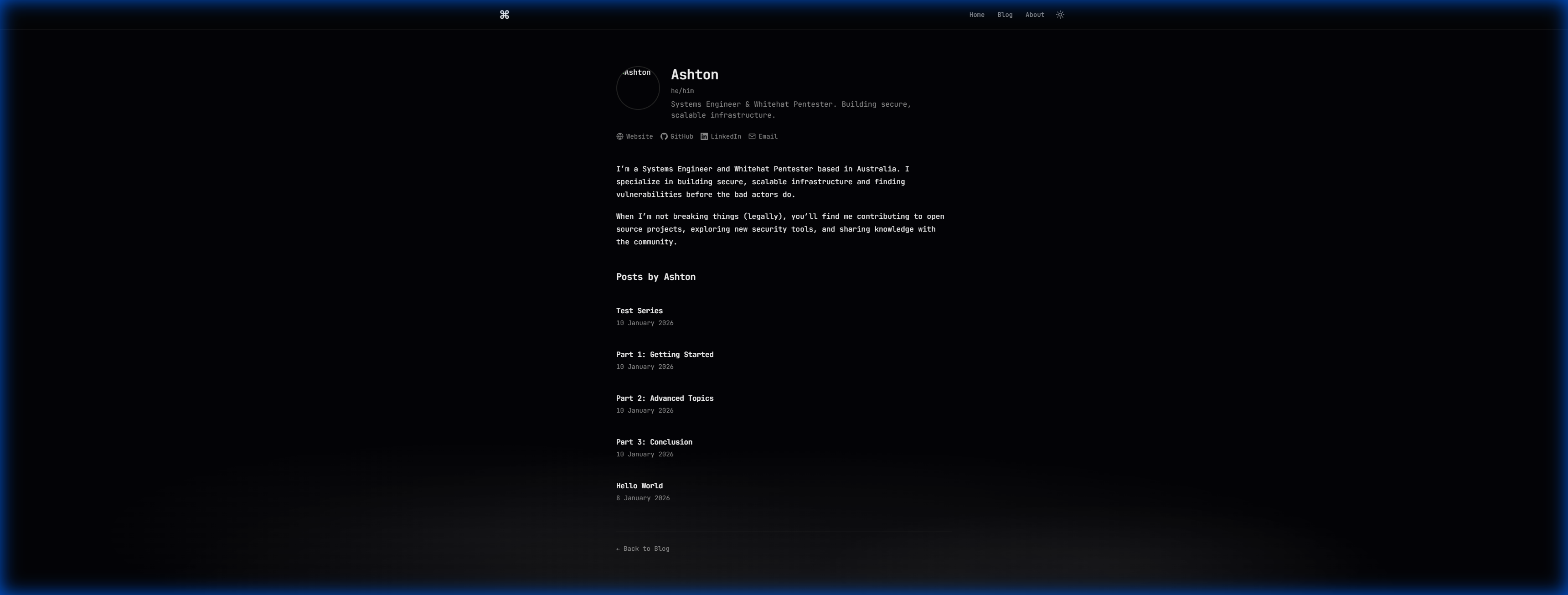Click the Email contact link text
Image resolution: width=1568 pixels, height=595 pixels.
pos(768,136)
